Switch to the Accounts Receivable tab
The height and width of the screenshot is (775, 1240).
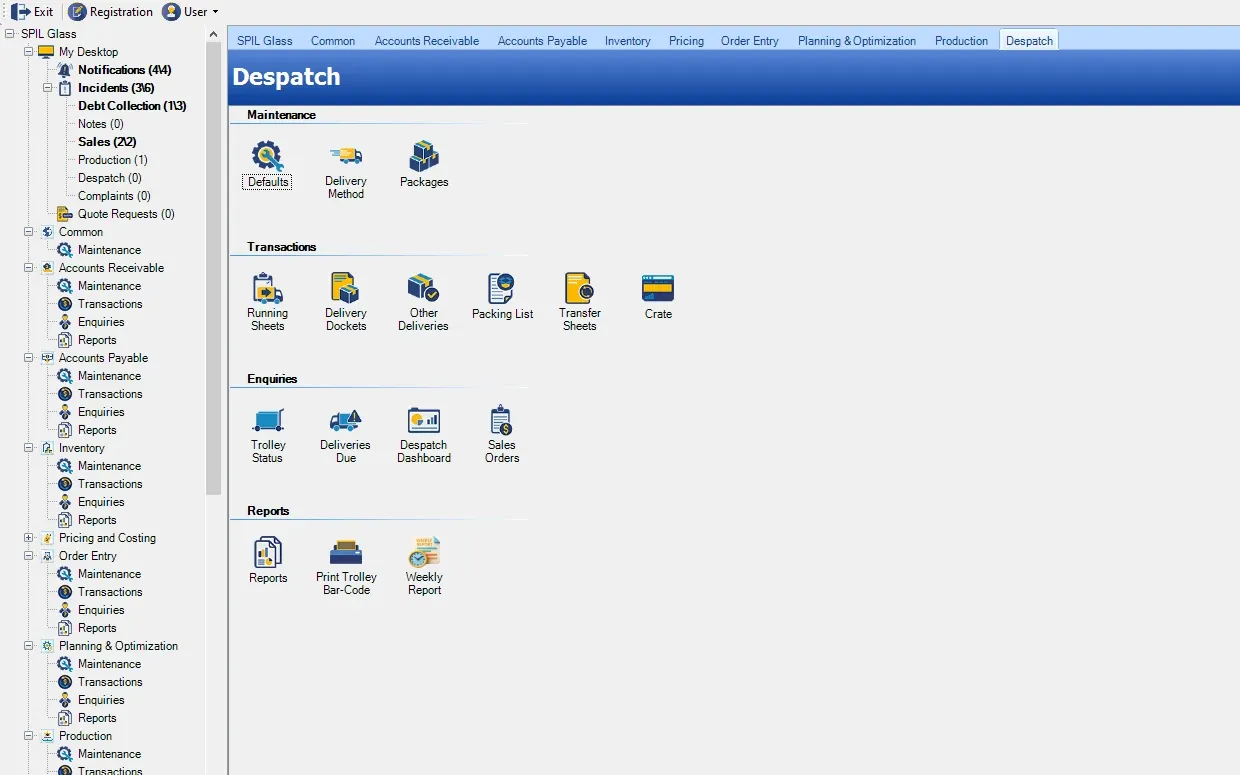point(427,41)
